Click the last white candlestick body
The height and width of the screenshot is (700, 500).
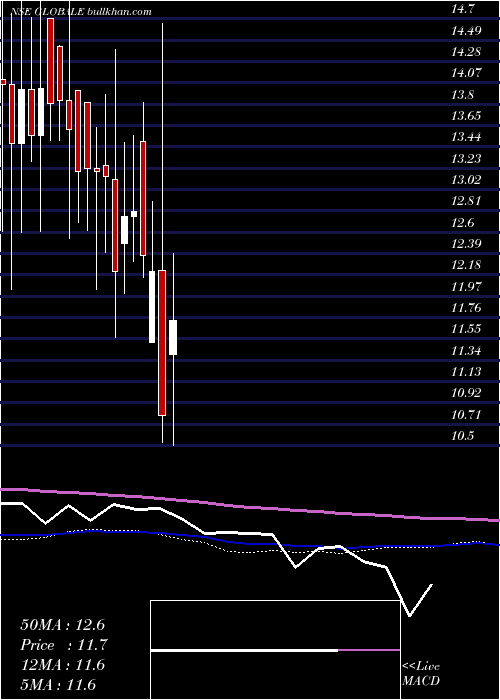[x=173, y=338]
